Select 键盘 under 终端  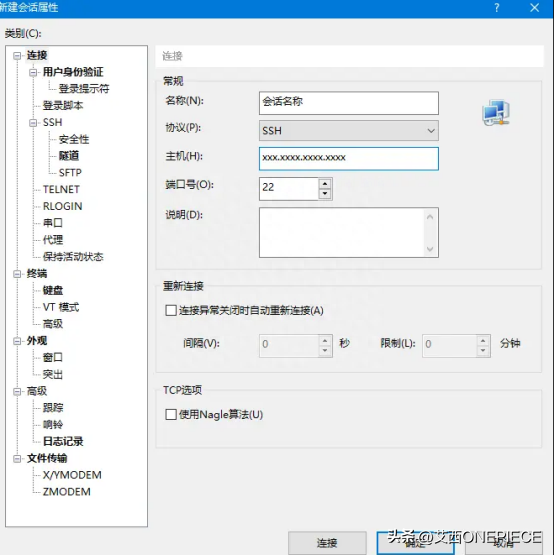pyautogui.click(x=52, y=290)
